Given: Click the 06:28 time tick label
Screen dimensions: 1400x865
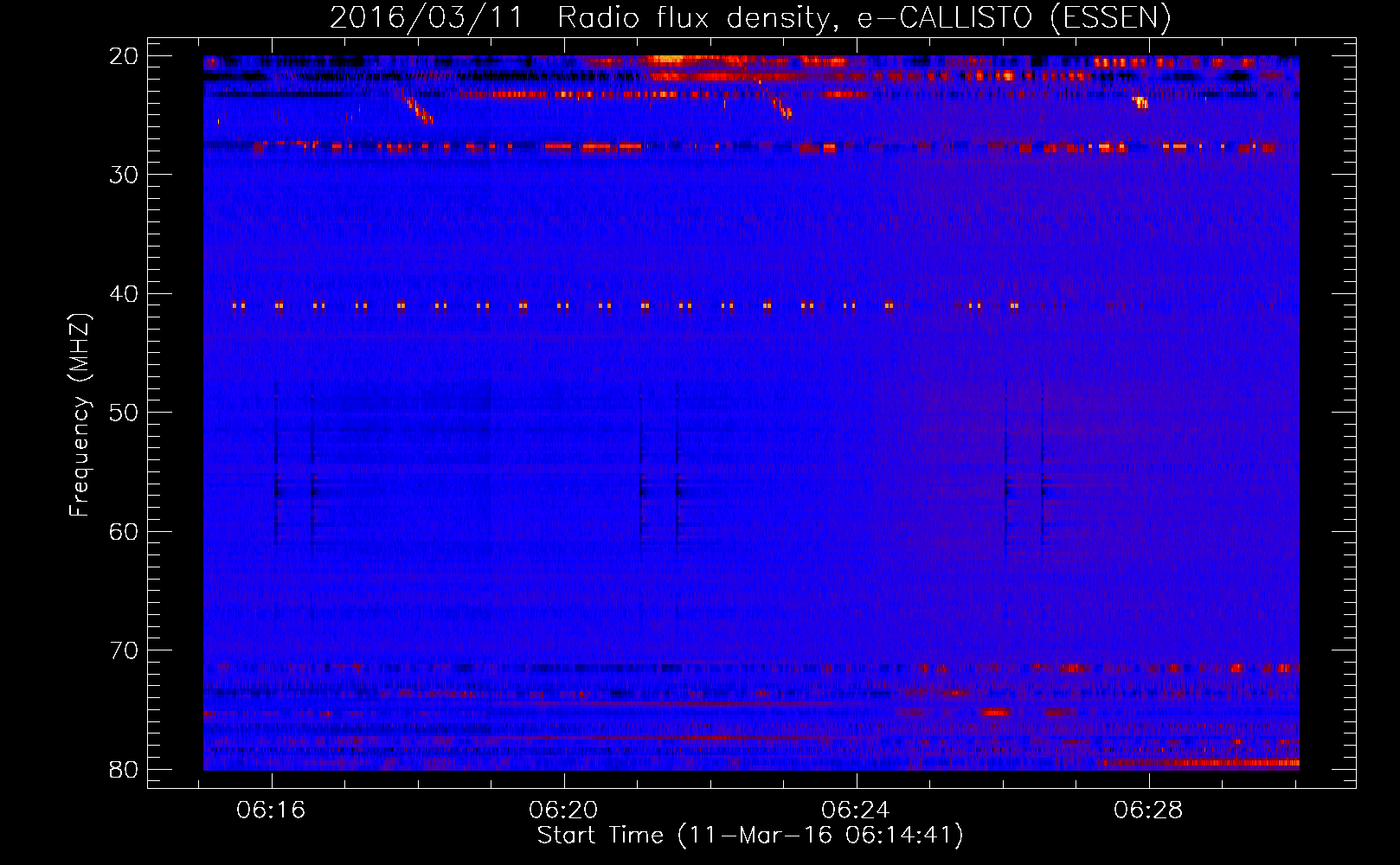Looking at the screenshot, I should click(1149, 811).
